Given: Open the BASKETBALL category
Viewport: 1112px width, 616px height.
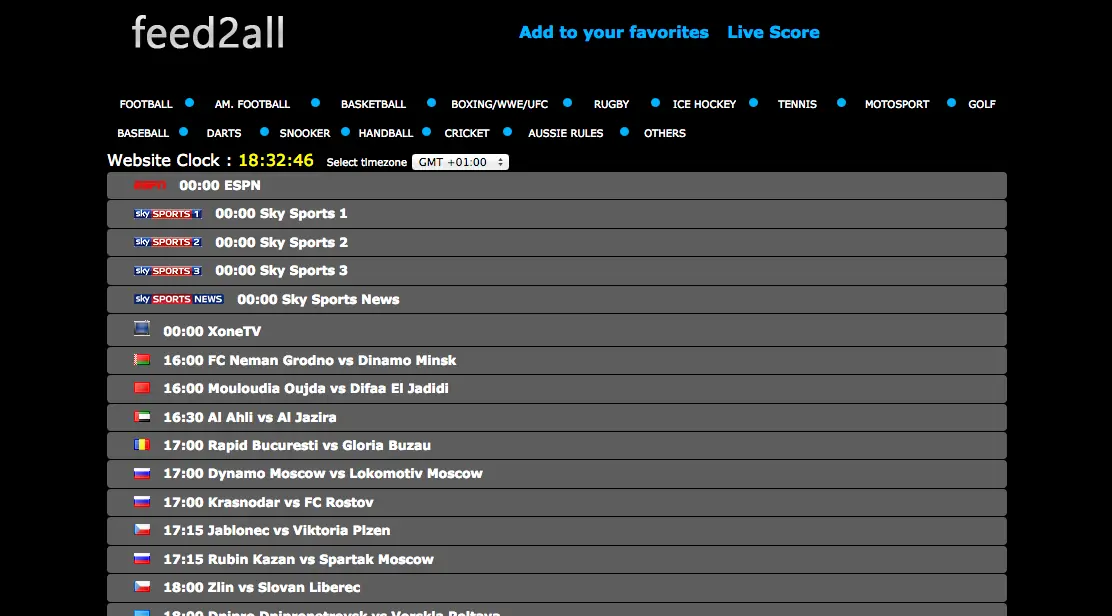Looking at the screenshot, I should [373, 104].
